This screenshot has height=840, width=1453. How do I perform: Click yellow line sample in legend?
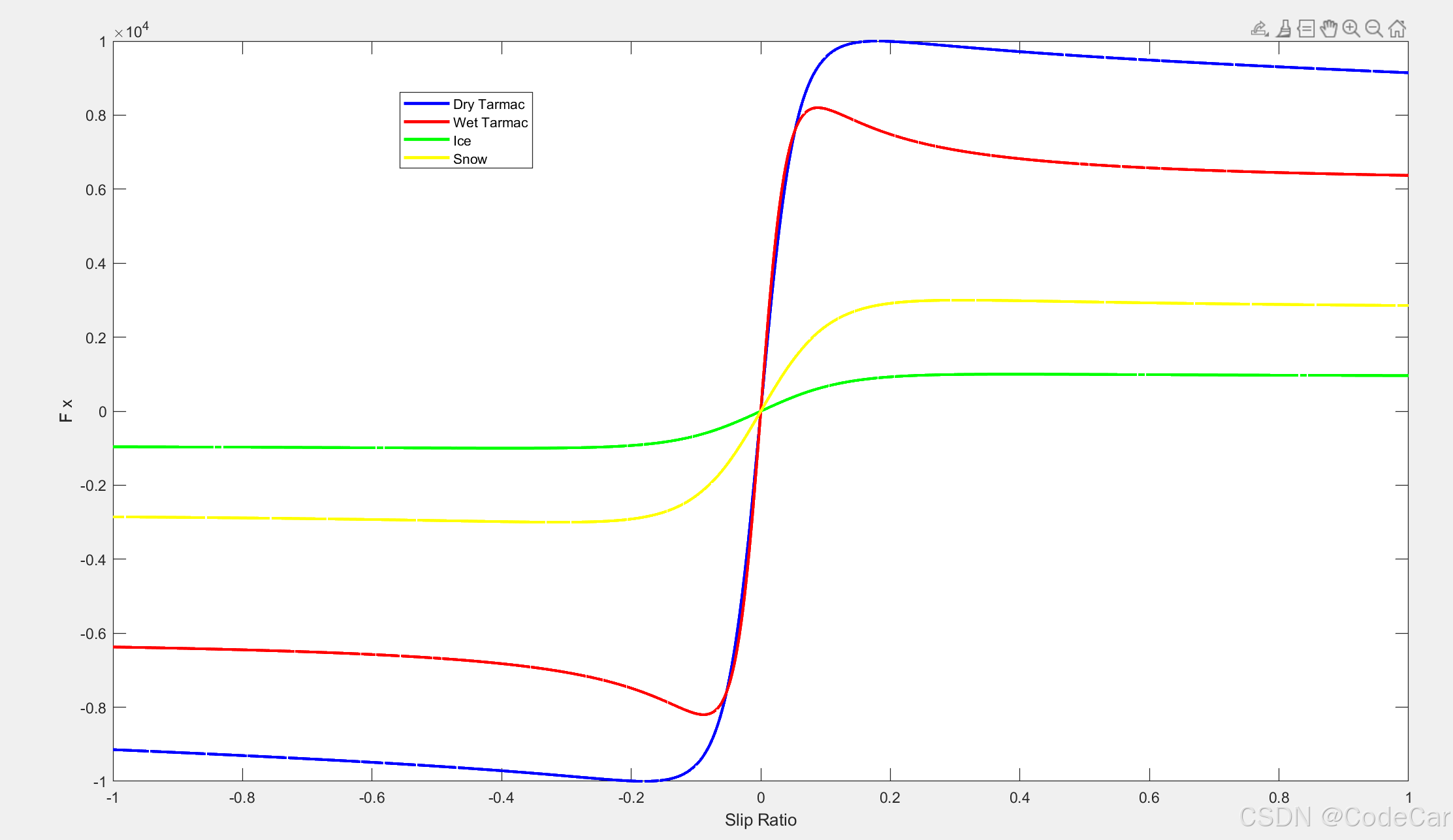(426, 158)
